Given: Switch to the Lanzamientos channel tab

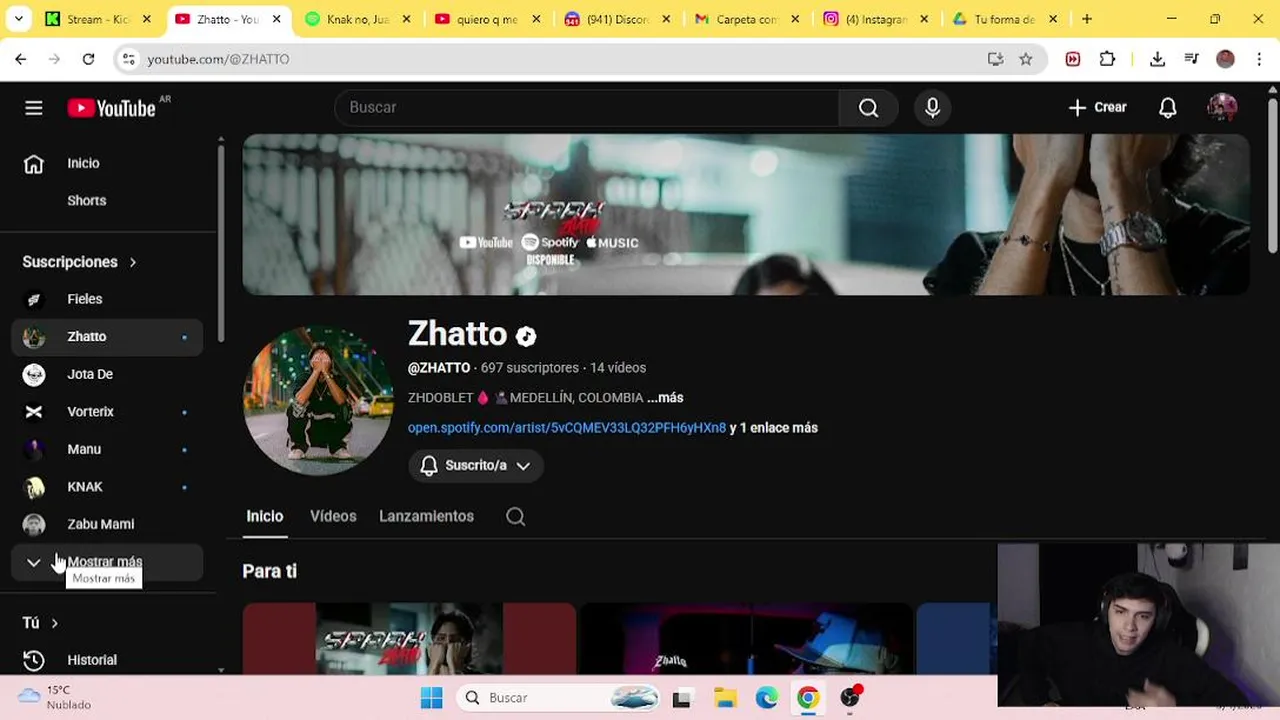Looking at the screenshot, I should [x=426, y=516].
